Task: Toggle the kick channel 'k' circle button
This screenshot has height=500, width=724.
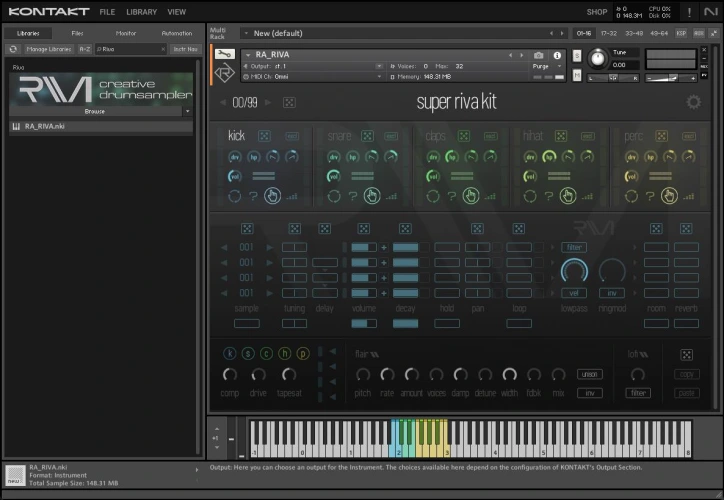Action: point(229,353)
